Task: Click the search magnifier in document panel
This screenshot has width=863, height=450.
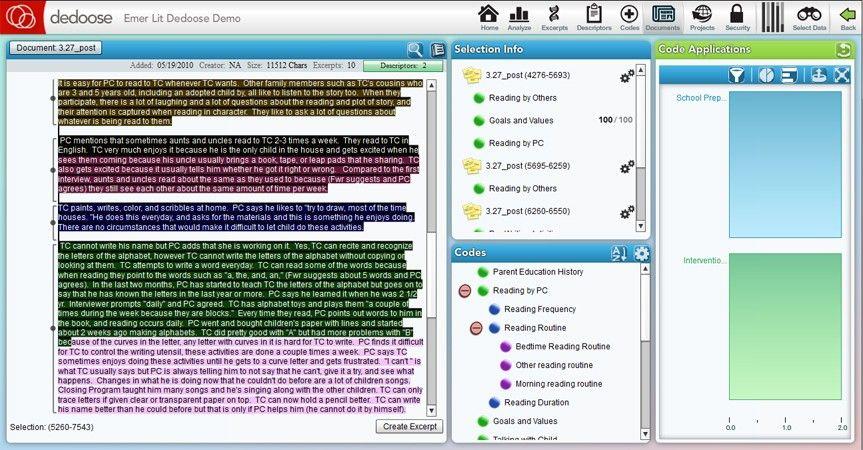Action: (414, 49)
